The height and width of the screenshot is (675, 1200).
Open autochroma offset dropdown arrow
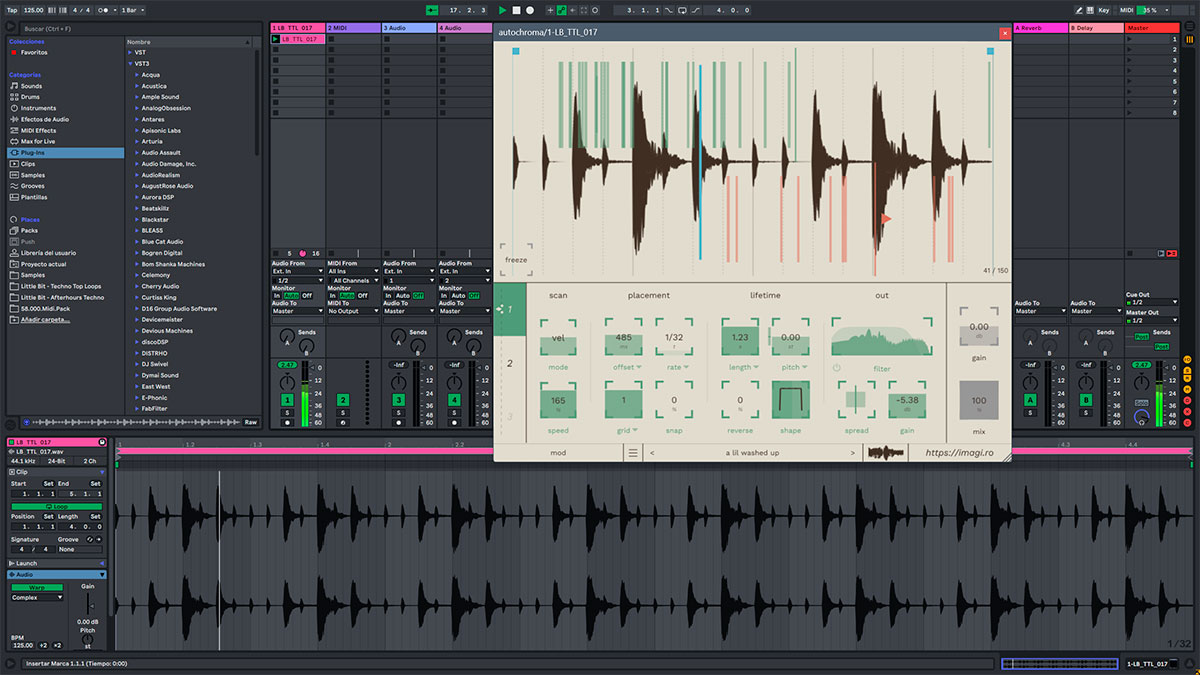pos(637,367)
